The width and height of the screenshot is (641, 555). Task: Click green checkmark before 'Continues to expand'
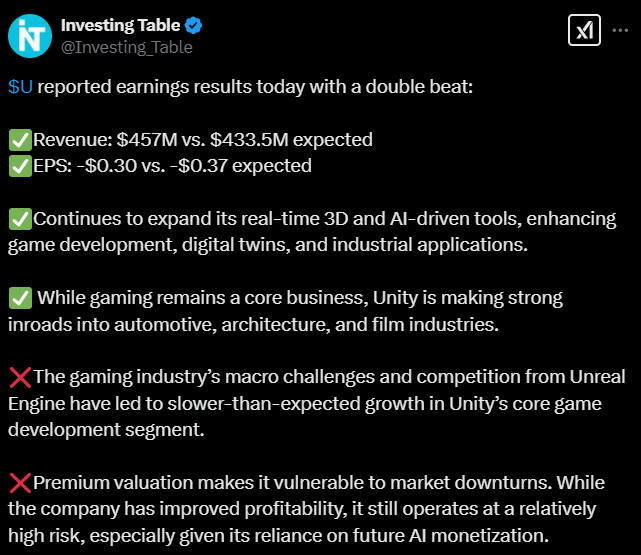click(19, 219)
